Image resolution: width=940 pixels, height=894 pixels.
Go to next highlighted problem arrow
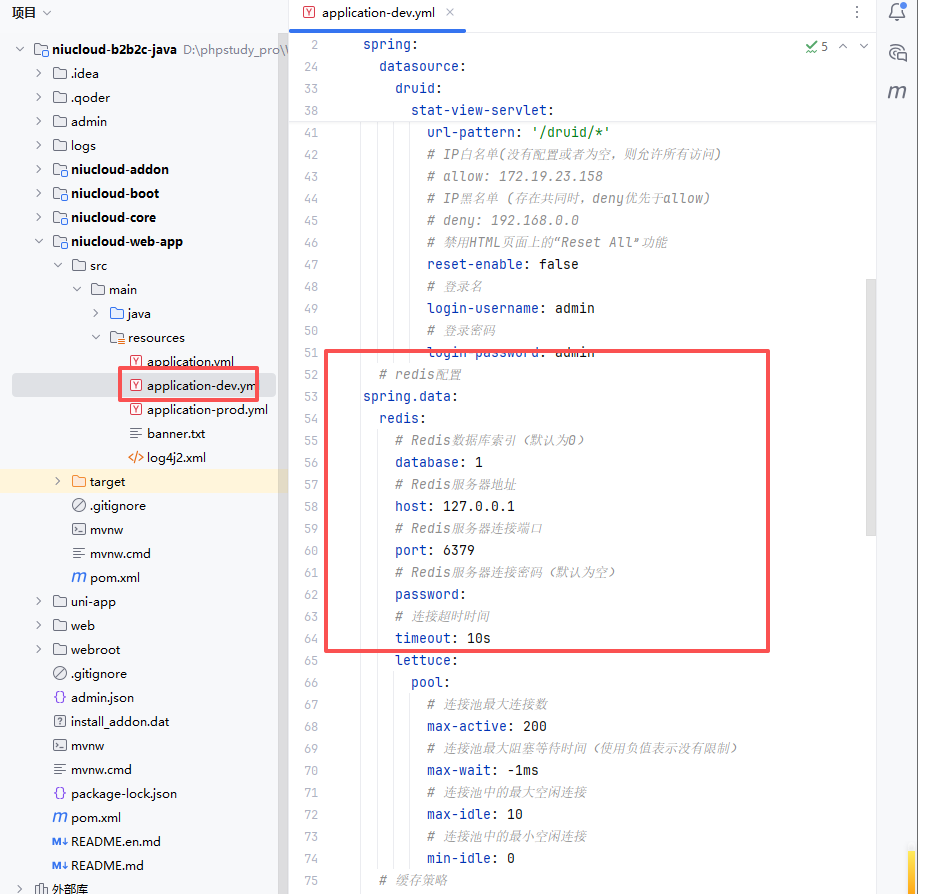click(864, 46)
